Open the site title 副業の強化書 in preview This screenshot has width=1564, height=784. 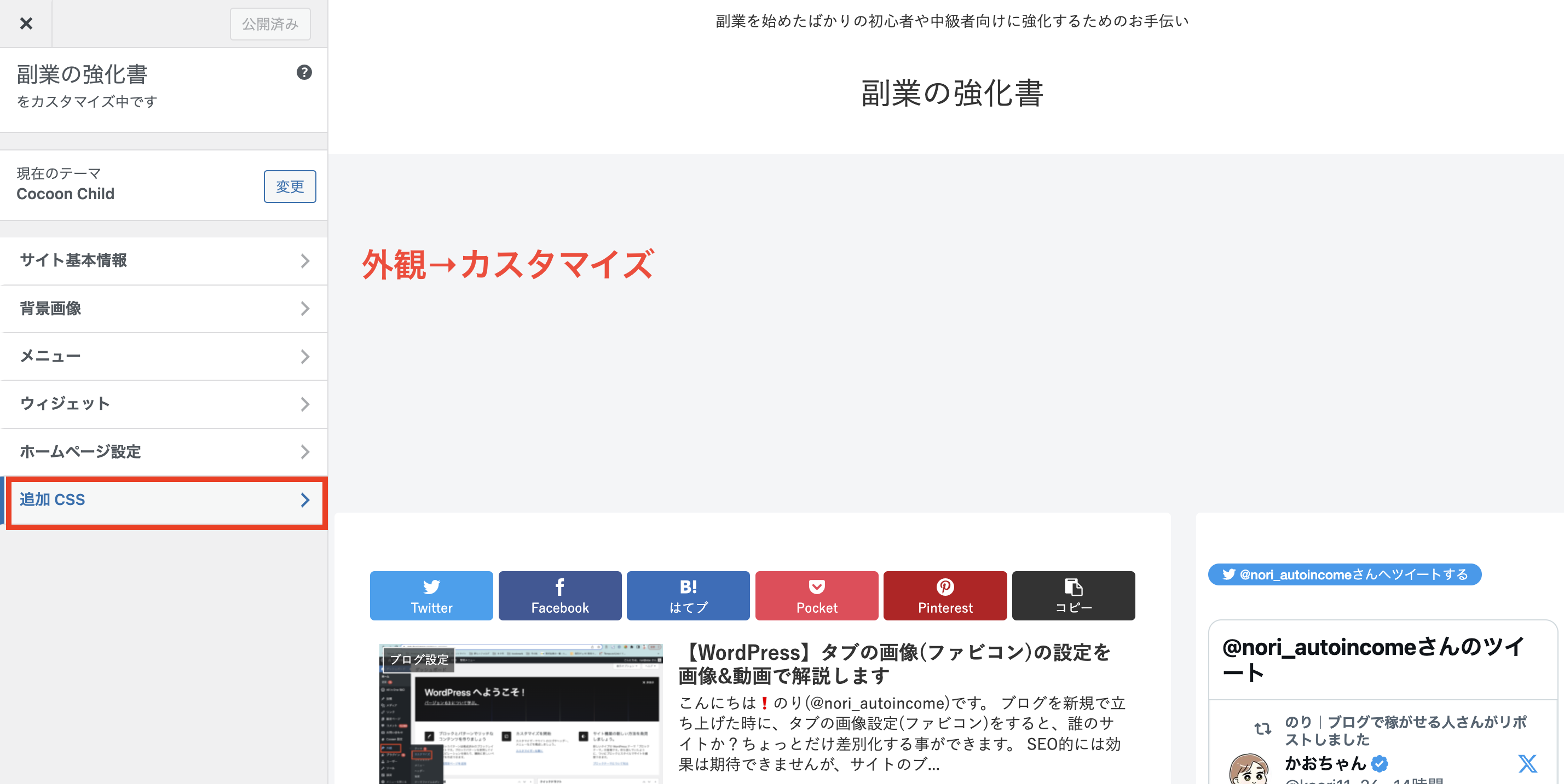[x=952, y=93]
